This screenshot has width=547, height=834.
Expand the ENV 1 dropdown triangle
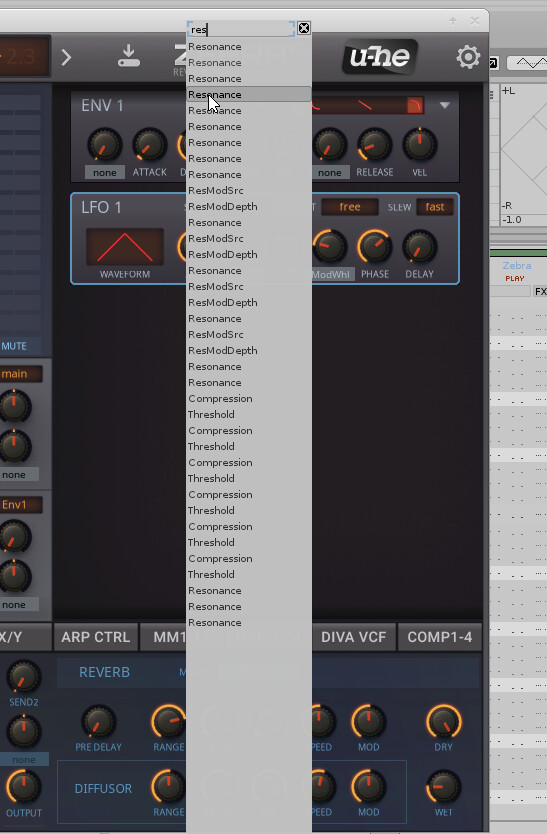click(x=445, y=105)
